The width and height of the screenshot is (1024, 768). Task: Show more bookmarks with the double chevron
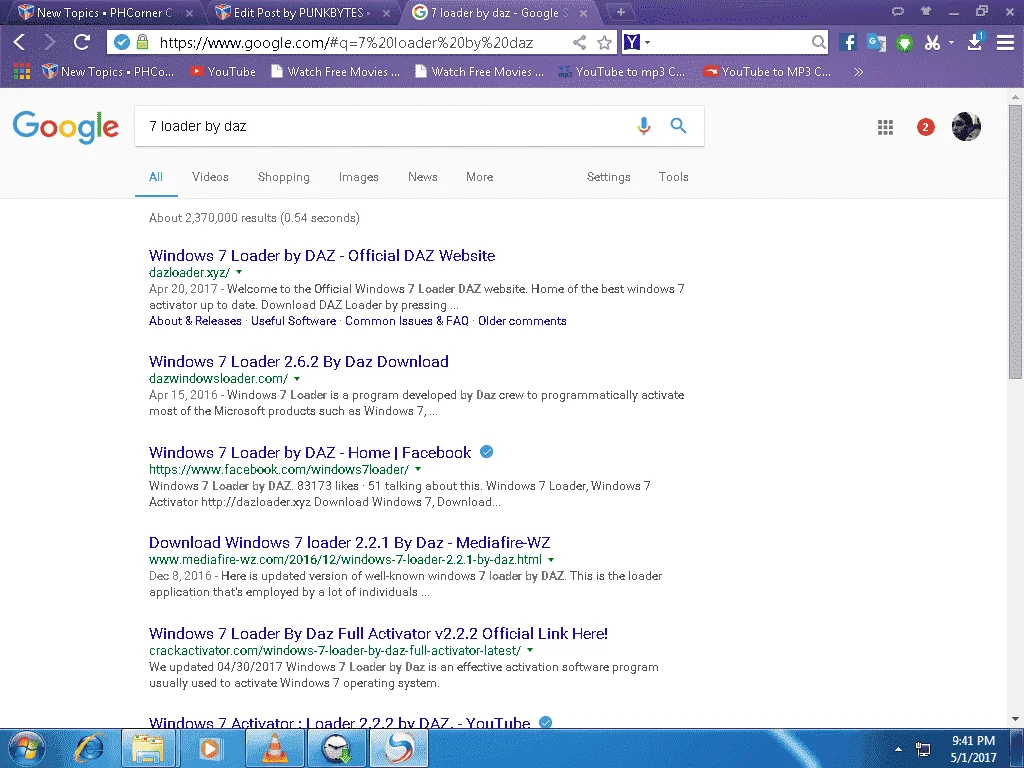858,71
